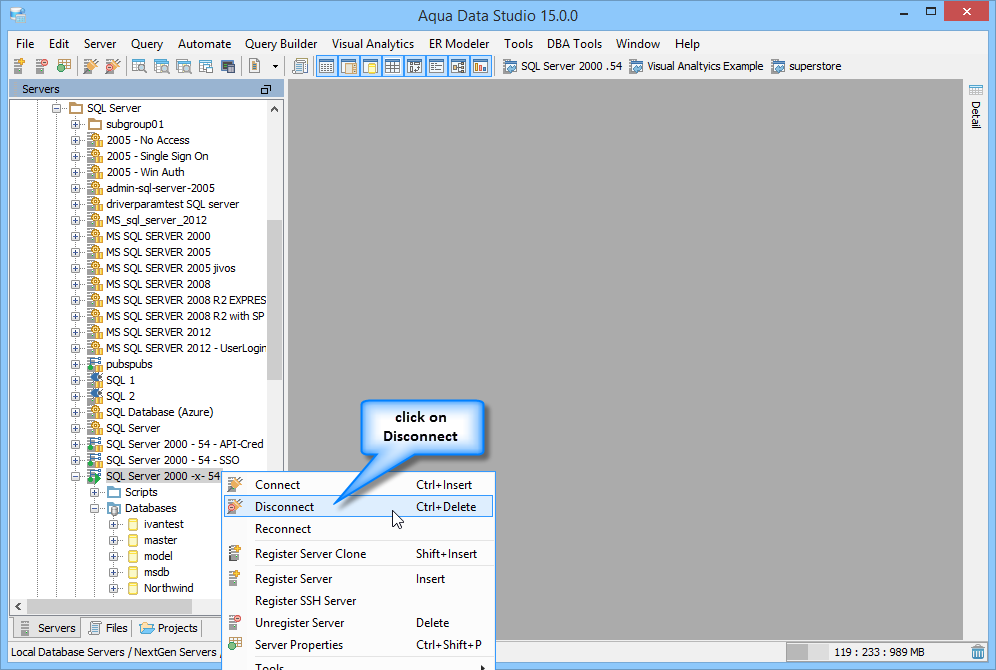Click the script scroll toolbar icon

(x=300, y=65)
